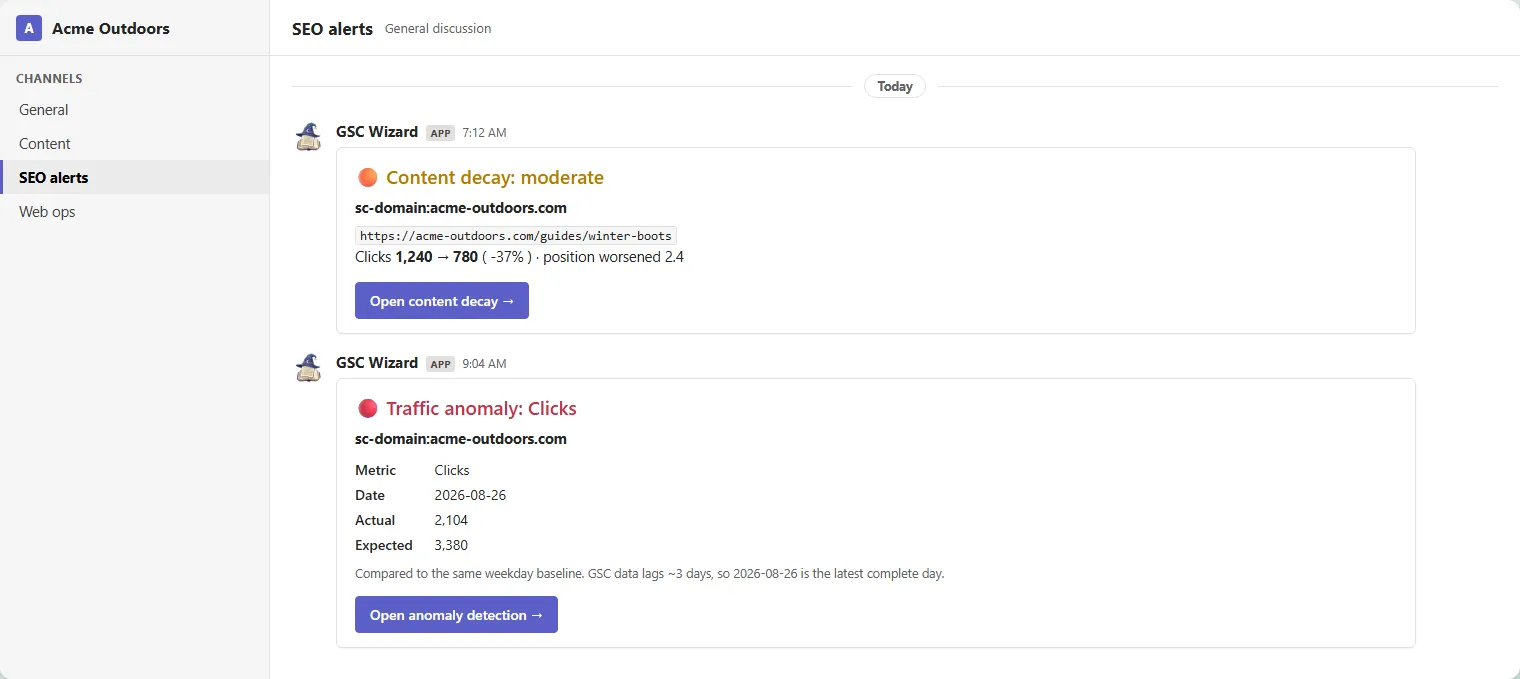Image resolution: width=1520 pixels, height=679 pixels.
Task: Click the 7:12 AM message timestamp
Action: pos(484,133)
